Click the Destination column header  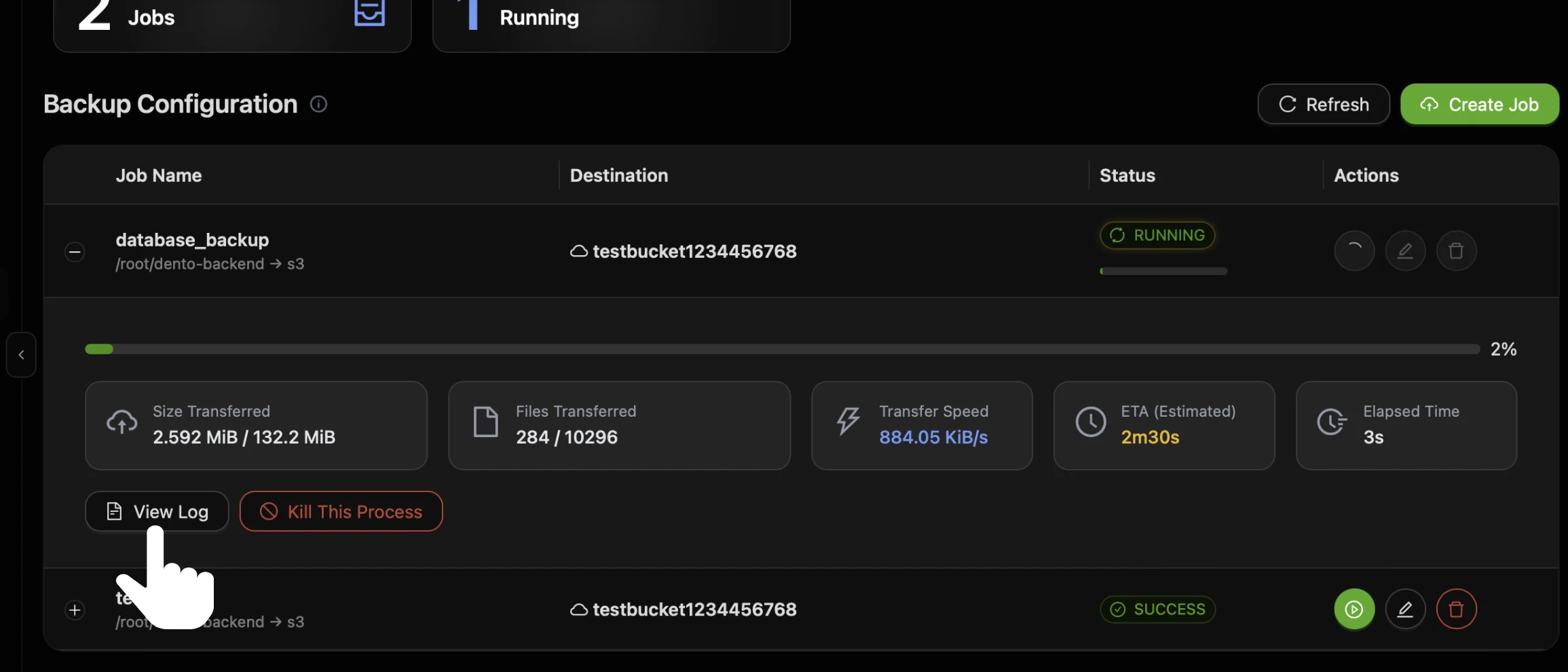click(619, 175)
